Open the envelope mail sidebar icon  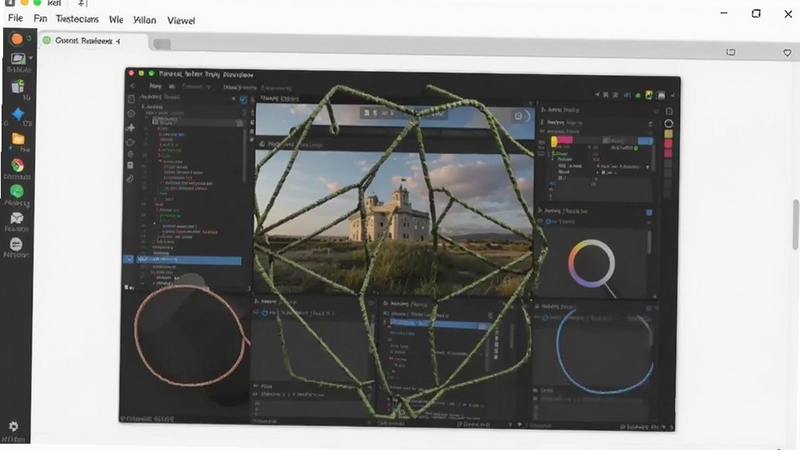pos(17,218)
